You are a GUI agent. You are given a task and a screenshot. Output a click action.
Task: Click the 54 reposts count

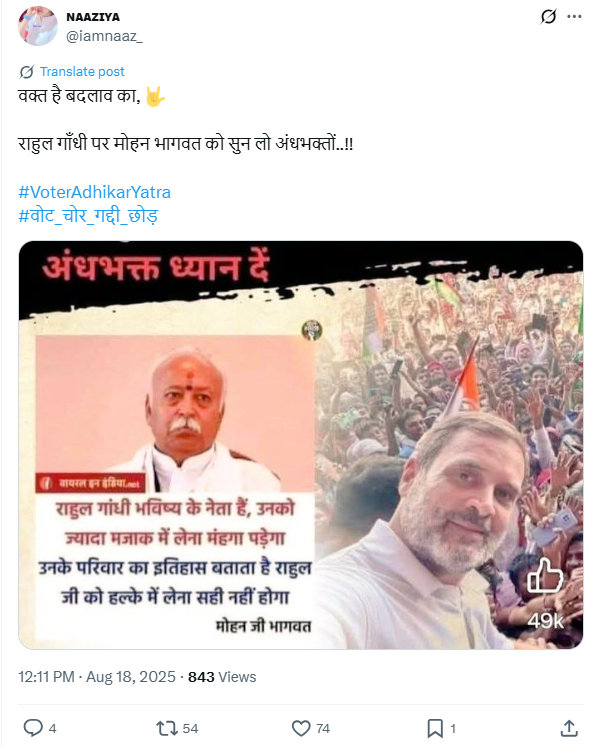coord(190,728)
